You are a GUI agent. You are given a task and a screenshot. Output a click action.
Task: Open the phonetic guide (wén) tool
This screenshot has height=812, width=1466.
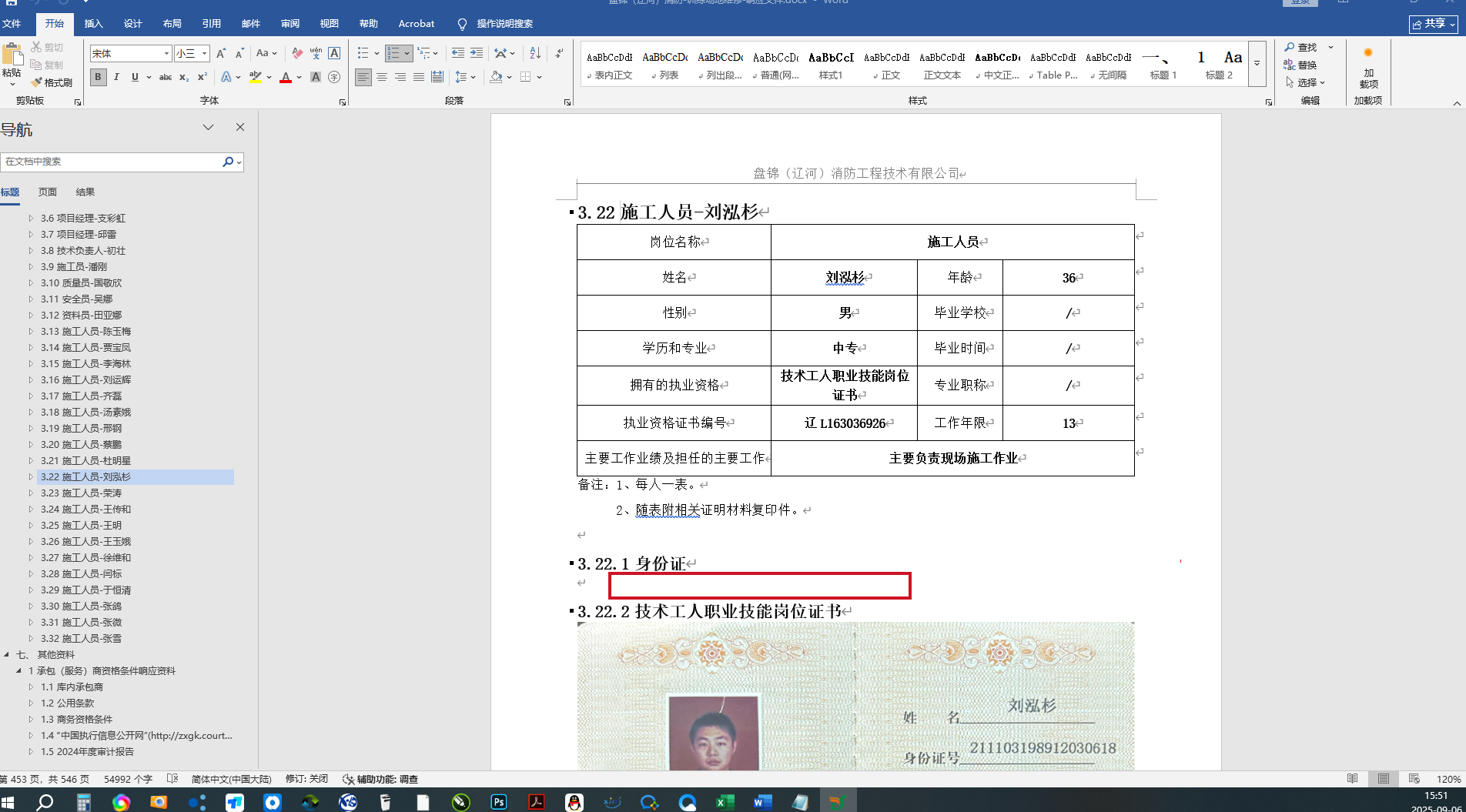click(x=316, y=53)
